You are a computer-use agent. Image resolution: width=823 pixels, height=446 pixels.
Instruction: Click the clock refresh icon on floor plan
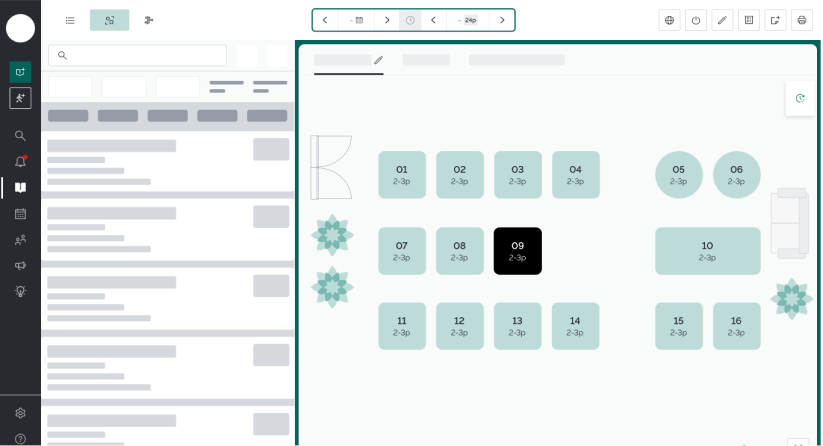(800, 98)
